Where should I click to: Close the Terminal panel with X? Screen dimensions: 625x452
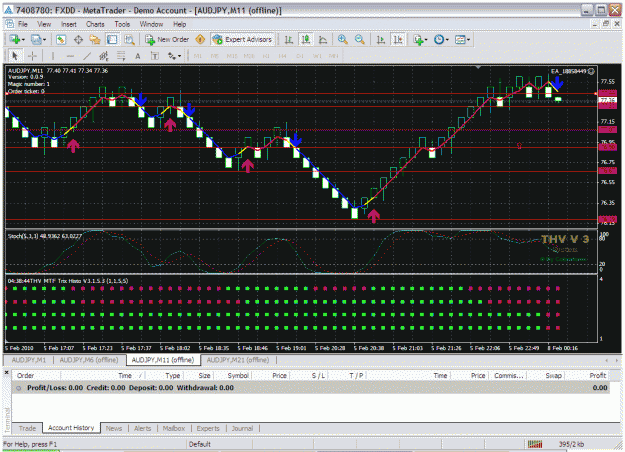[6, 372]
